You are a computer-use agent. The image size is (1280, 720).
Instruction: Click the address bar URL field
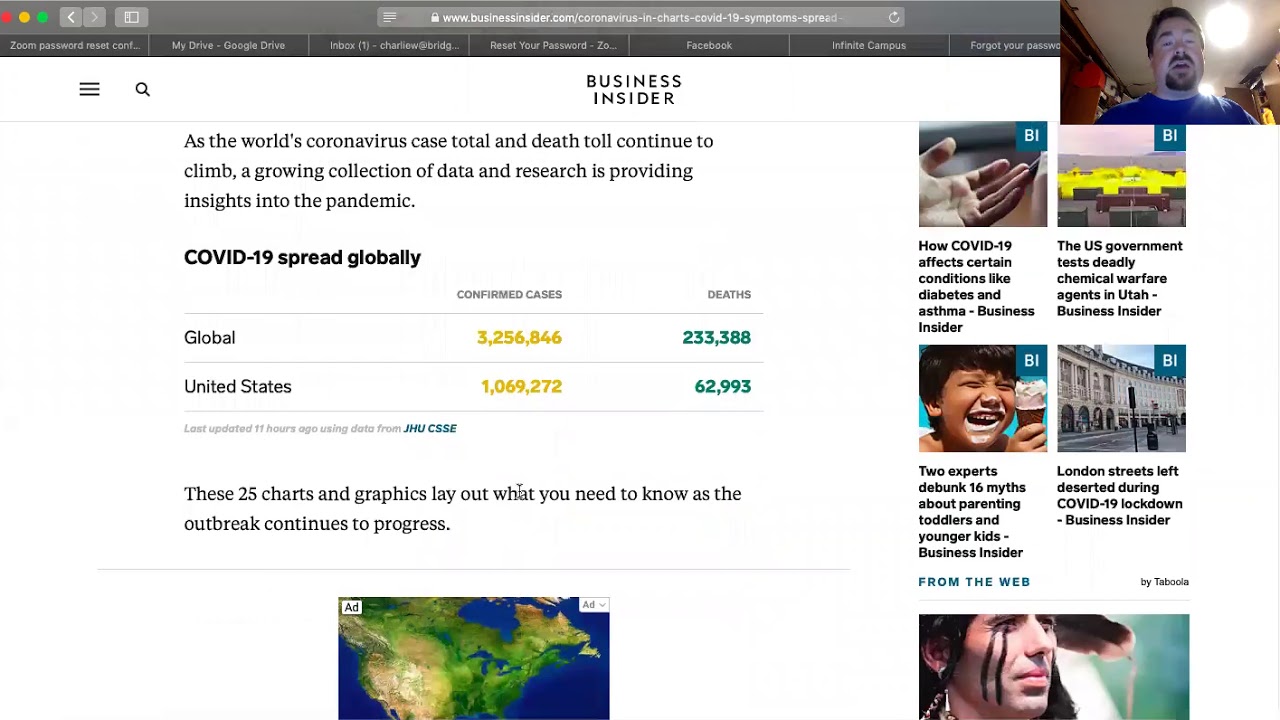point(643,17)
